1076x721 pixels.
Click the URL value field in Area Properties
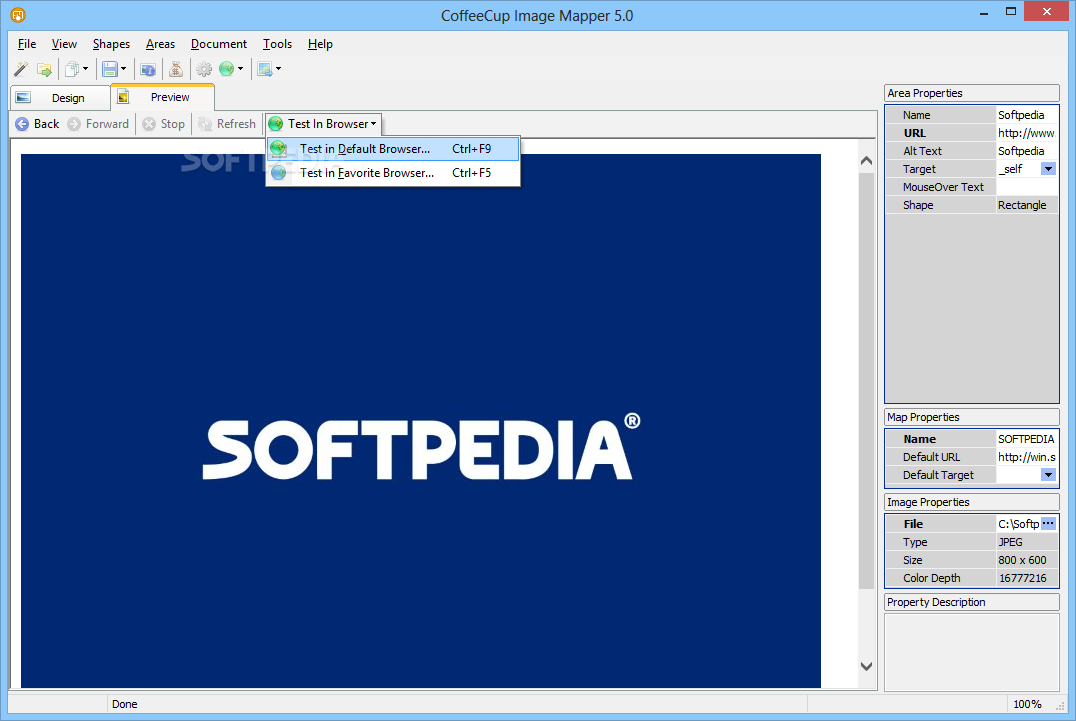point(1027,133)
